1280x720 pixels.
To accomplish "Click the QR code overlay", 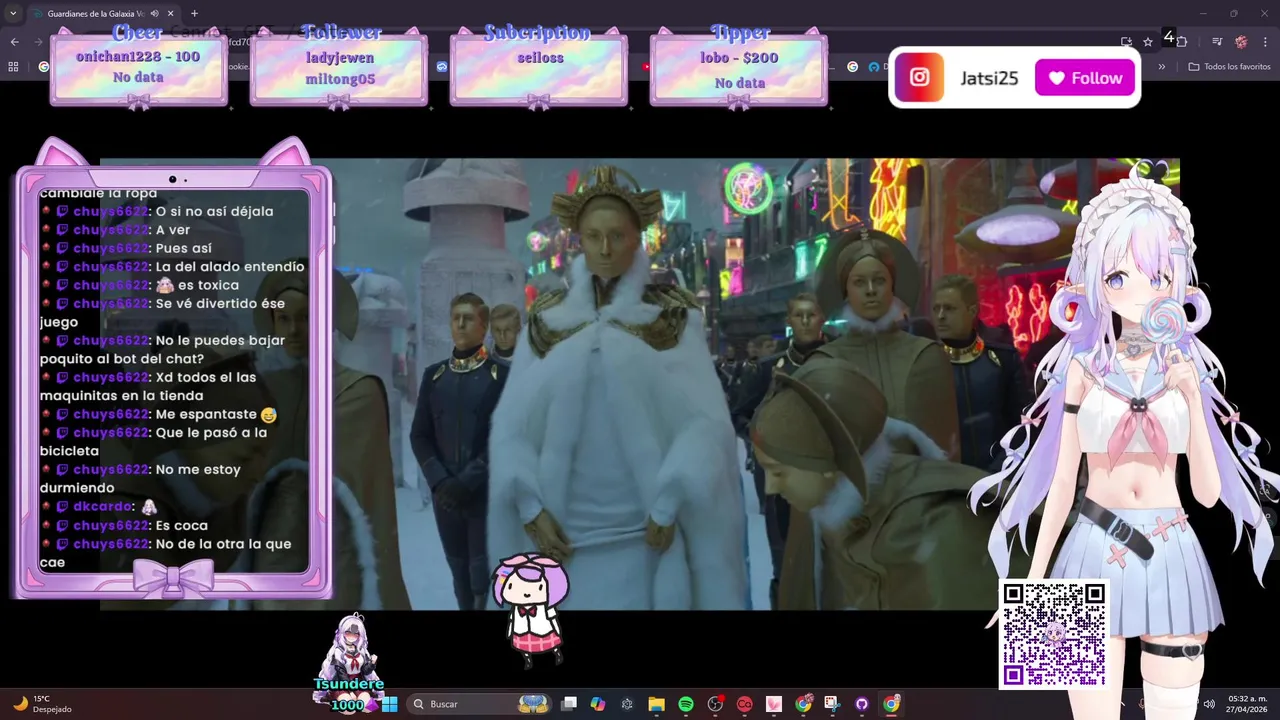I will [x=1054, y=634].
